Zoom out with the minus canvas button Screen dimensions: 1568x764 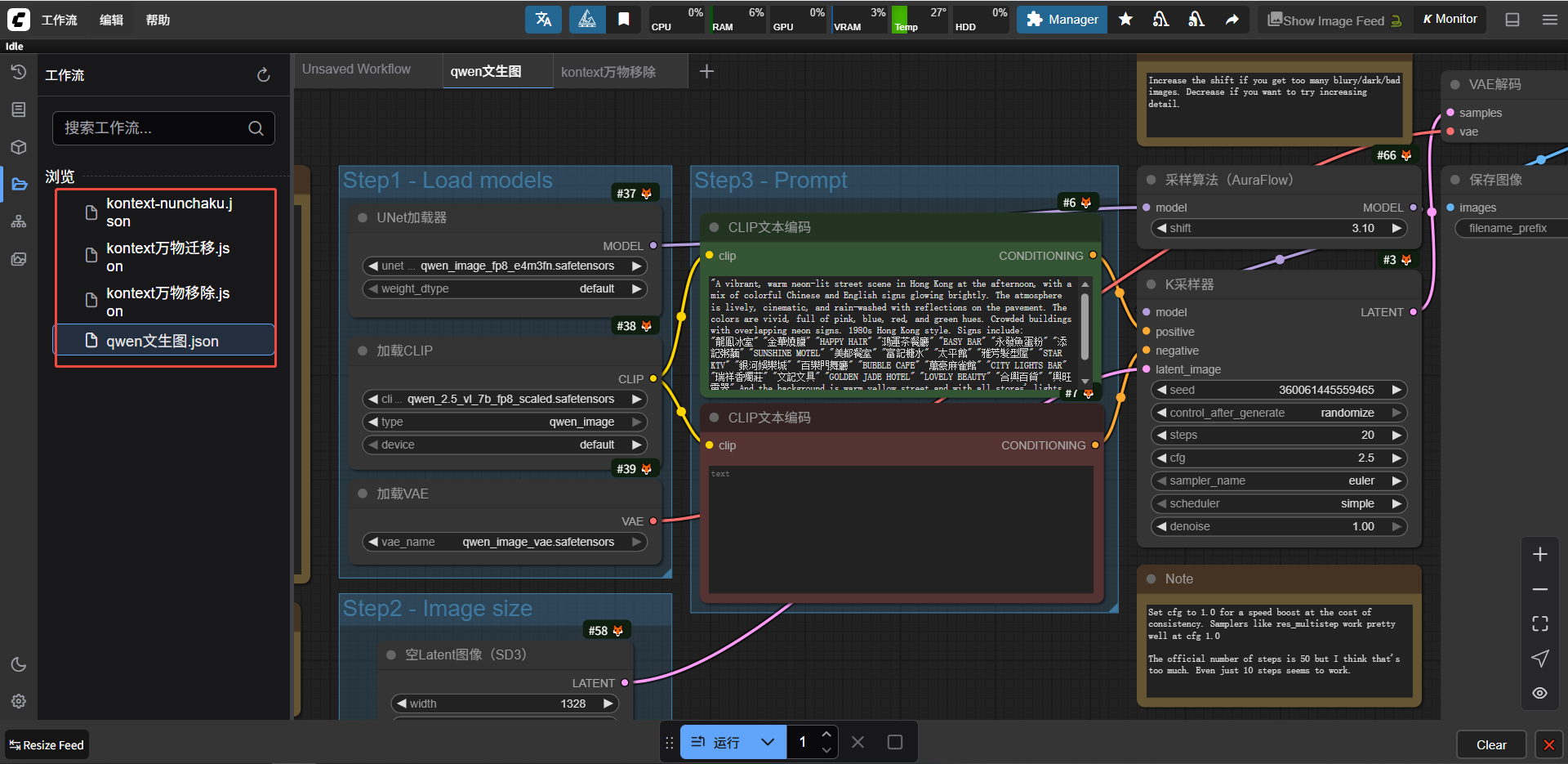(1540, 589)
